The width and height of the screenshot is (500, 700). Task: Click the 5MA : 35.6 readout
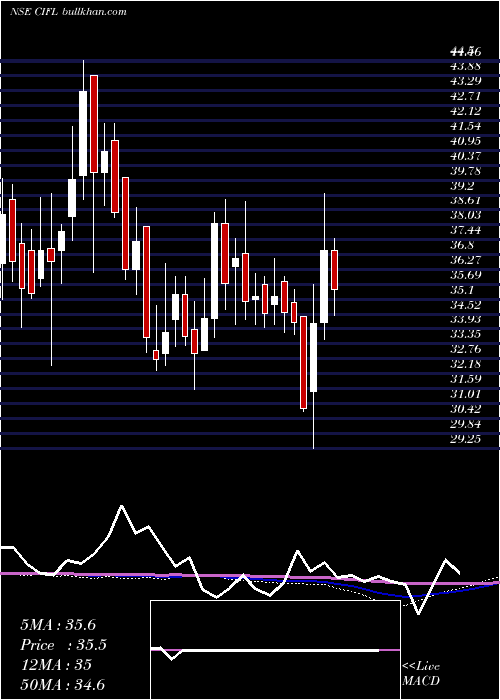pyautogui.click(x=58, y=625)
